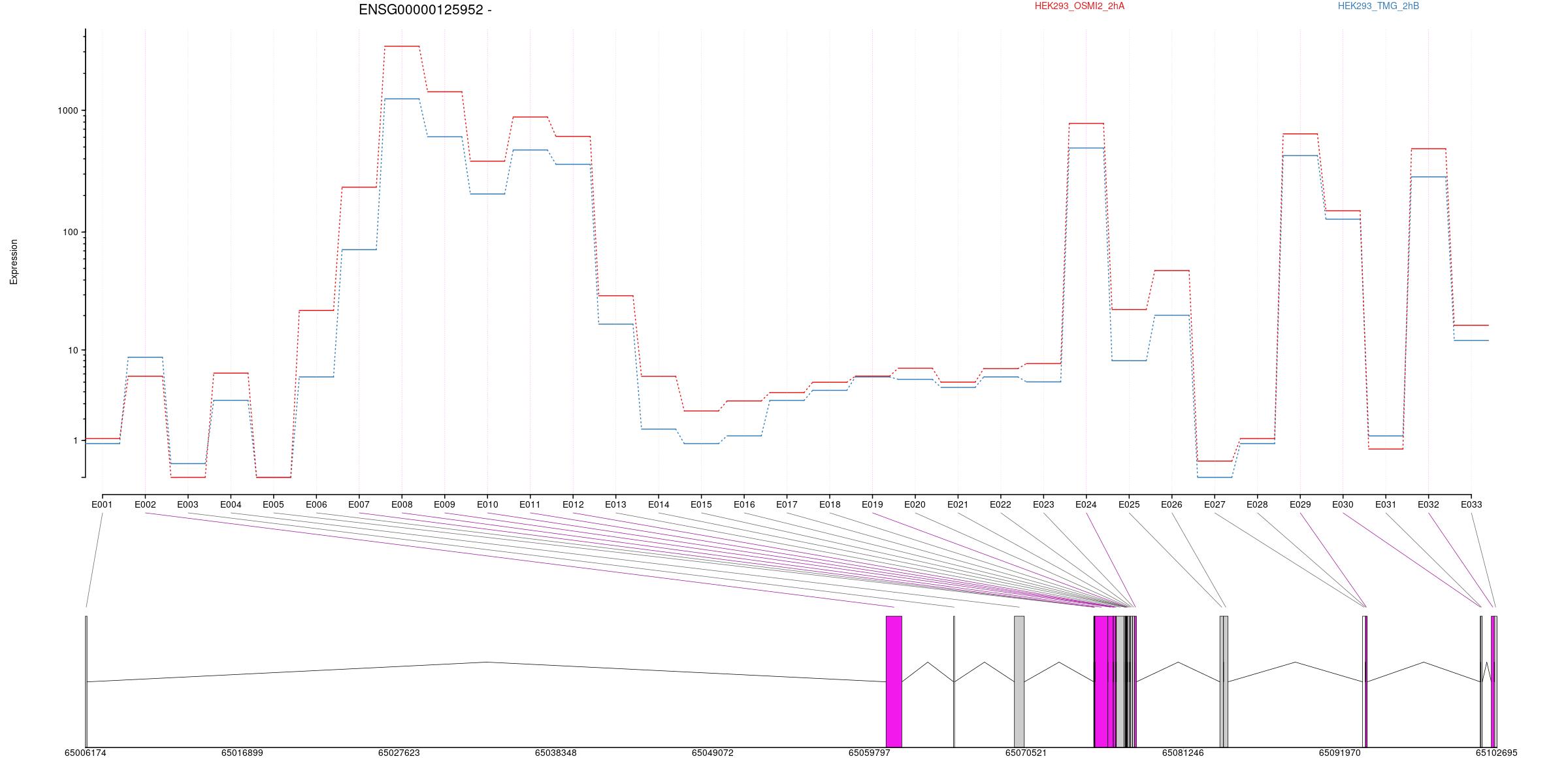This screenshot has height=784, width=1568.
Task: Click exon bin label E013
Action: (x=615, y=504)
